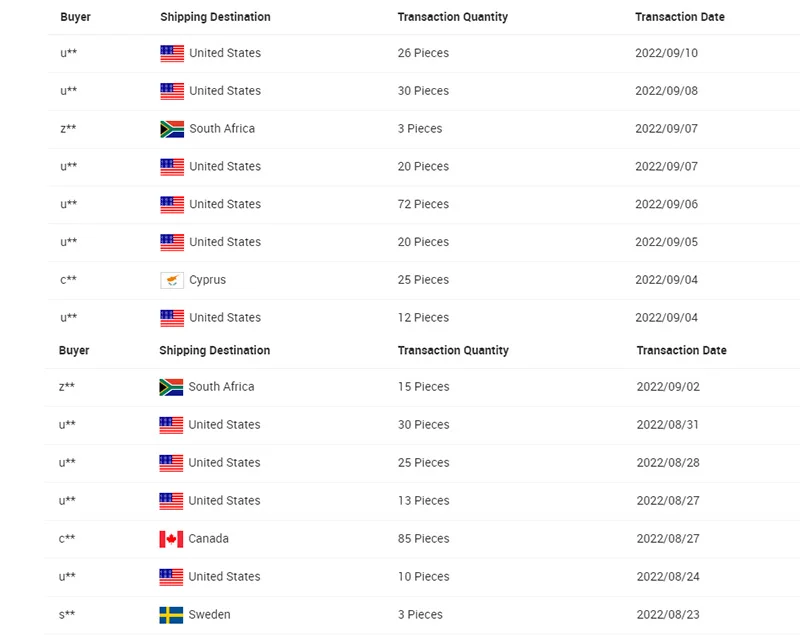The image size is (800, 640).
Task: Click the Canada flag icon
Action: [x=171, y=539]
